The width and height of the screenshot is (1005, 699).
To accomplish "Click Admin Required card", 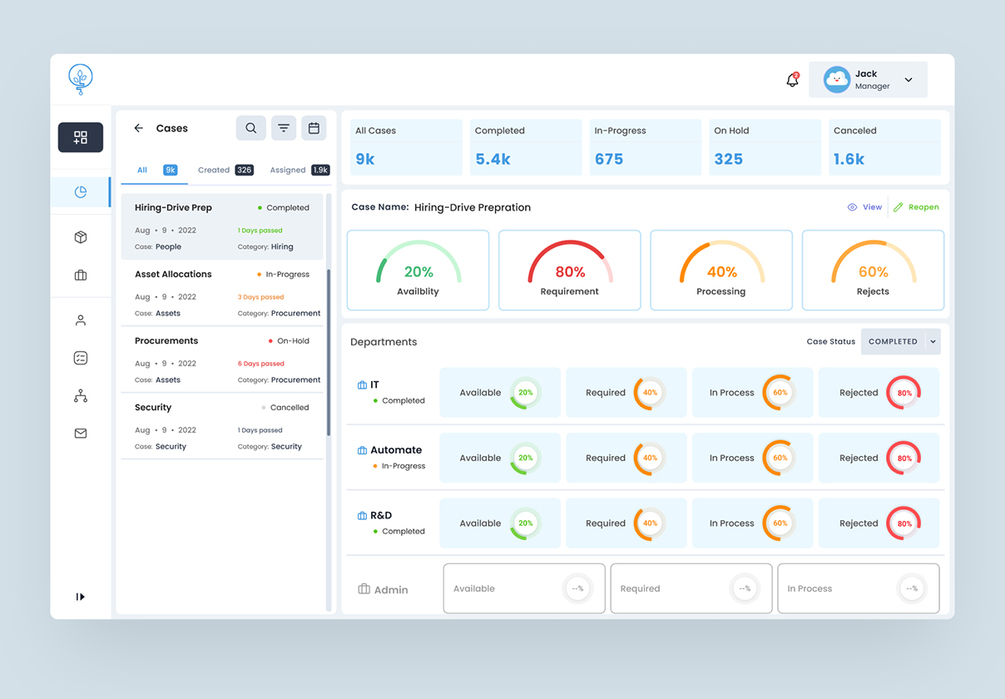I will pos(692,589).
